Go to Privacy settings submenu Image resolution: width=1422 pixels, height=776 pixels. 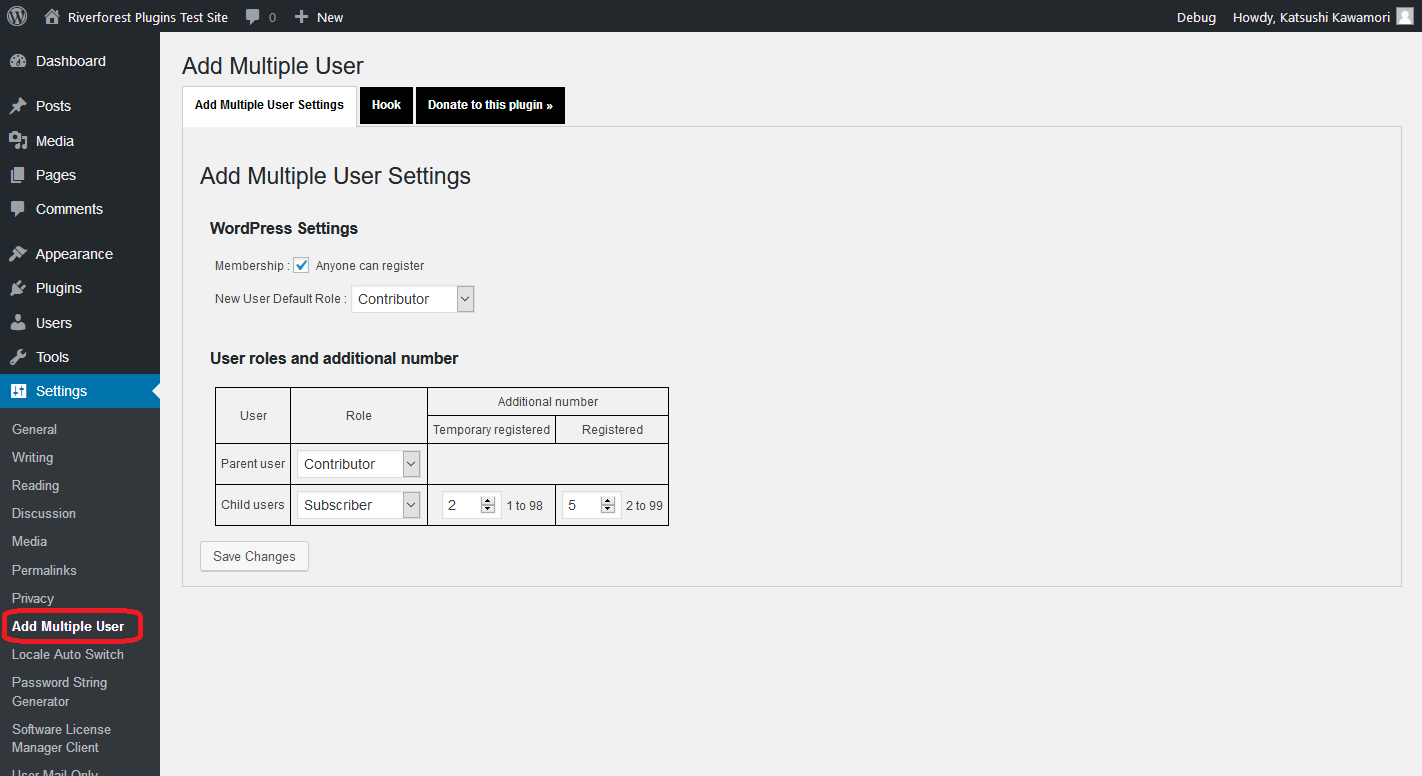pos(33,598)
